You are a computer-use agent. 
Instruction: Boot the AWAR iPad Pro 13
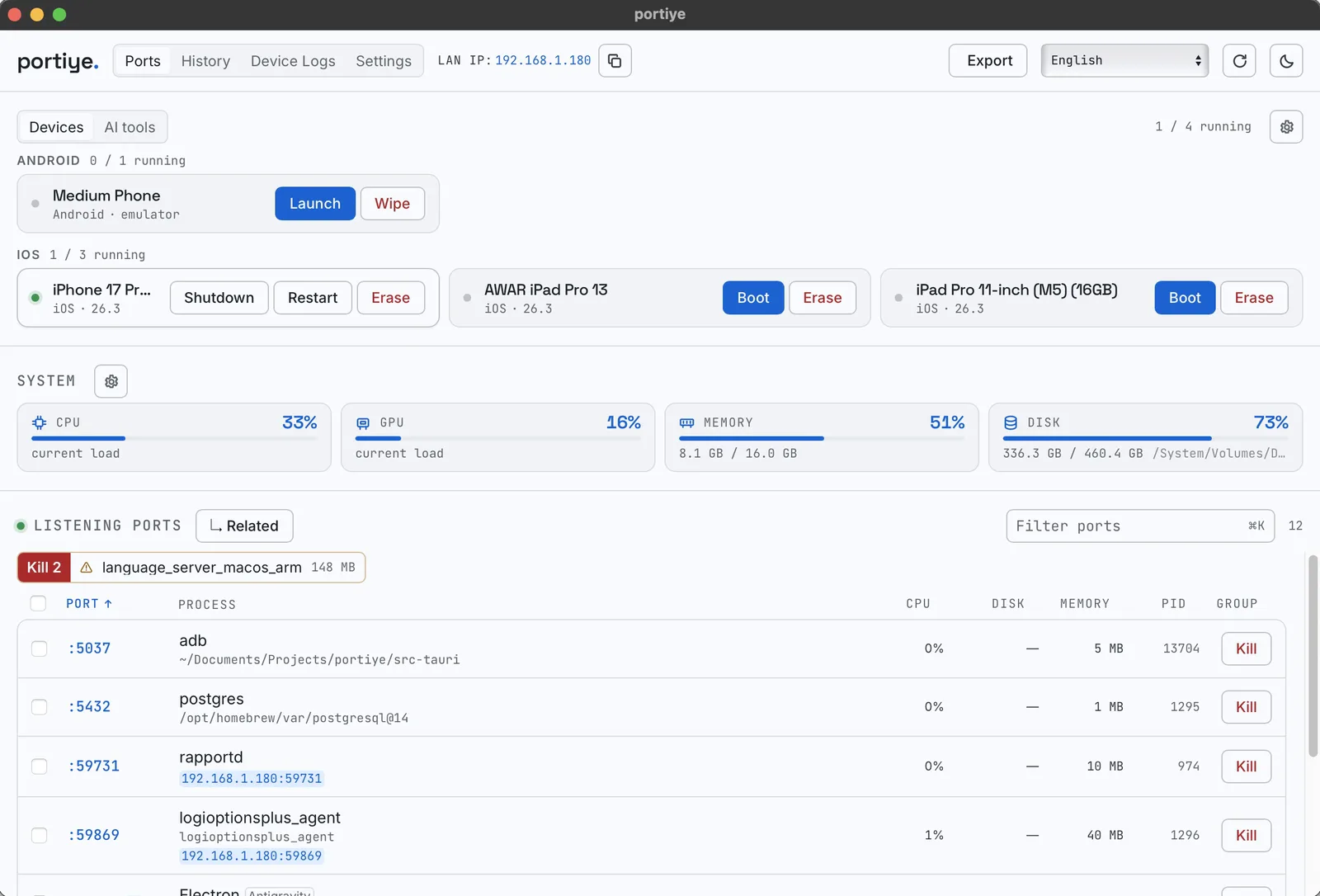(x=753, y=298)
